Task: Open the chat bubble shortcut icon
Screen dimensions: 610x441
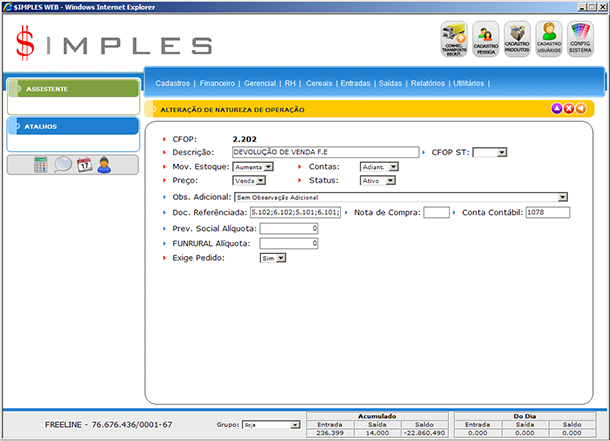Action: click(63, 165)
